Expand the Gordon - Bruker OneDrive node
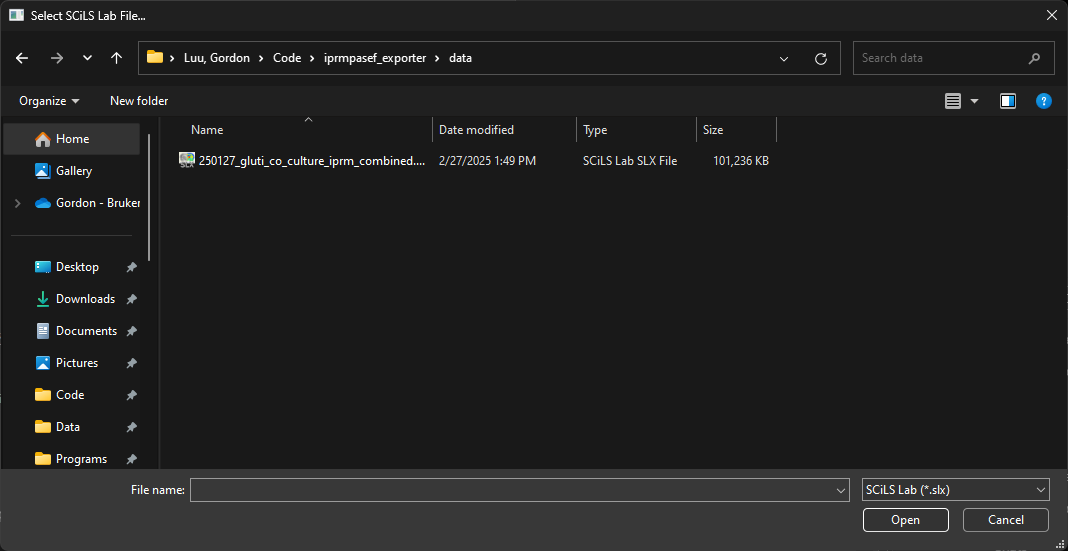Image resolution: width=1068 pixels, height=551 pixels. click(x=18, y=203)
